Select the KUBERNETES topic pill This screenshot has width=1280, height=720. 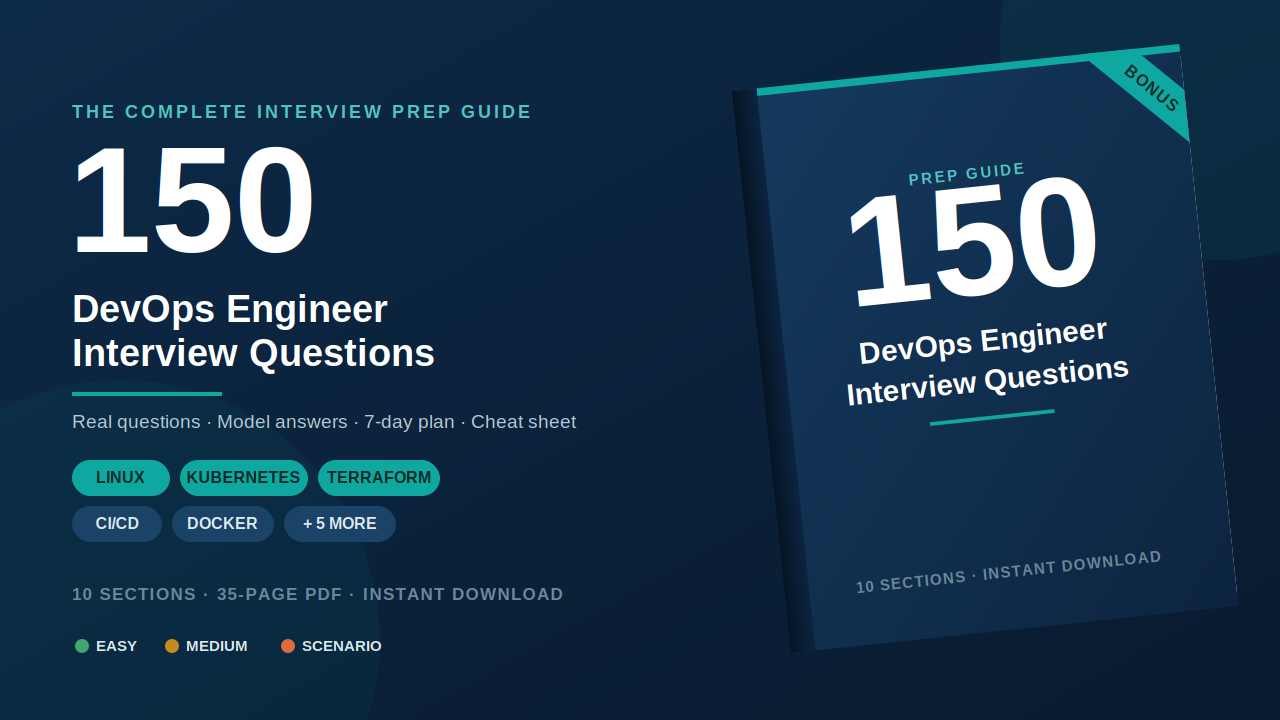pyautogui.click(x=243, y=478)
